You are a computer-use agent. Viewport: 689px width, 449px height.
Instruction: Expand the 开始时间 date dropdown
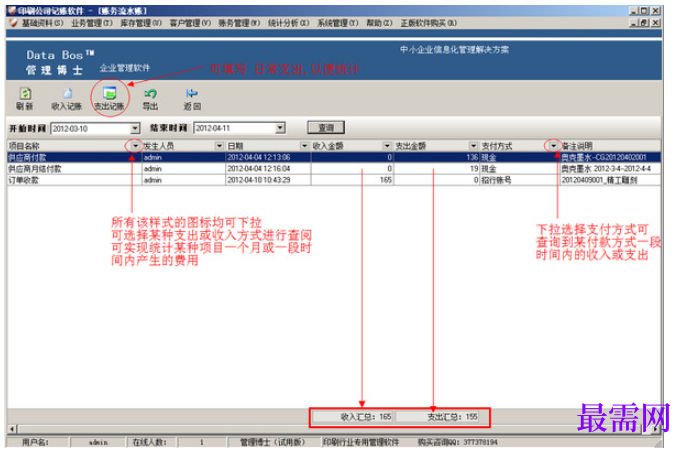(x=135, y=128)
